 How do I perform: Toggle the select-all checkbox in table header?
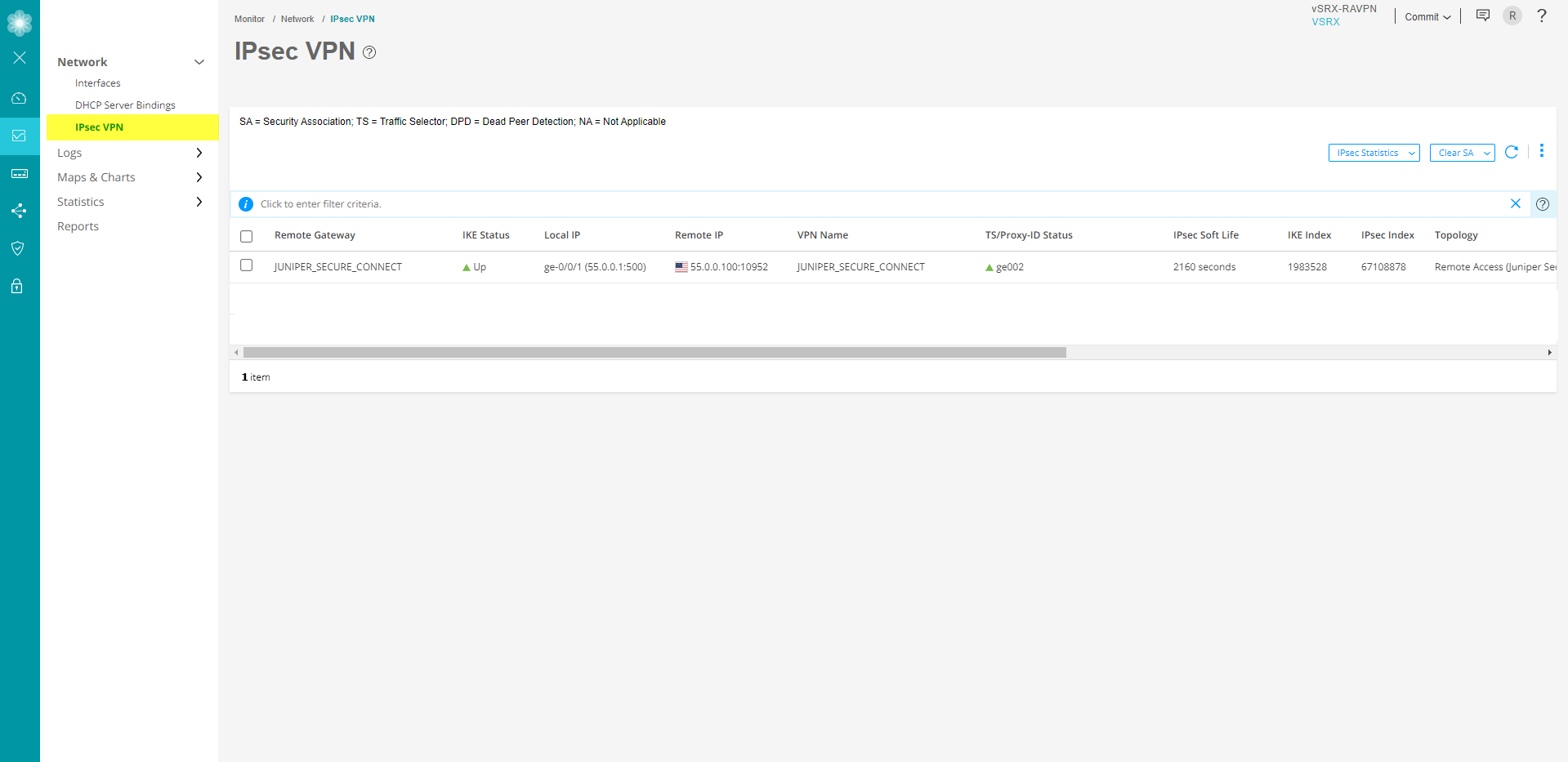tap(247, 236)
